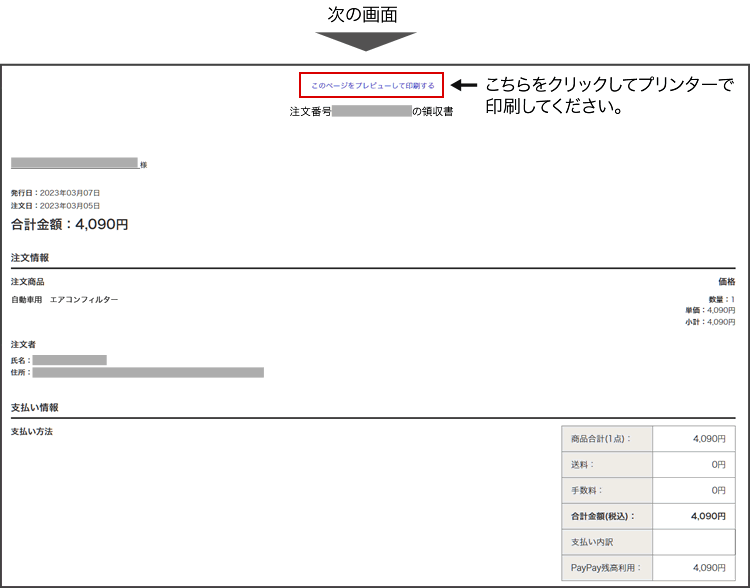Click the 送料 table cell
The width and height of the screenshot is (750, 588).
[x=607, y=465]
